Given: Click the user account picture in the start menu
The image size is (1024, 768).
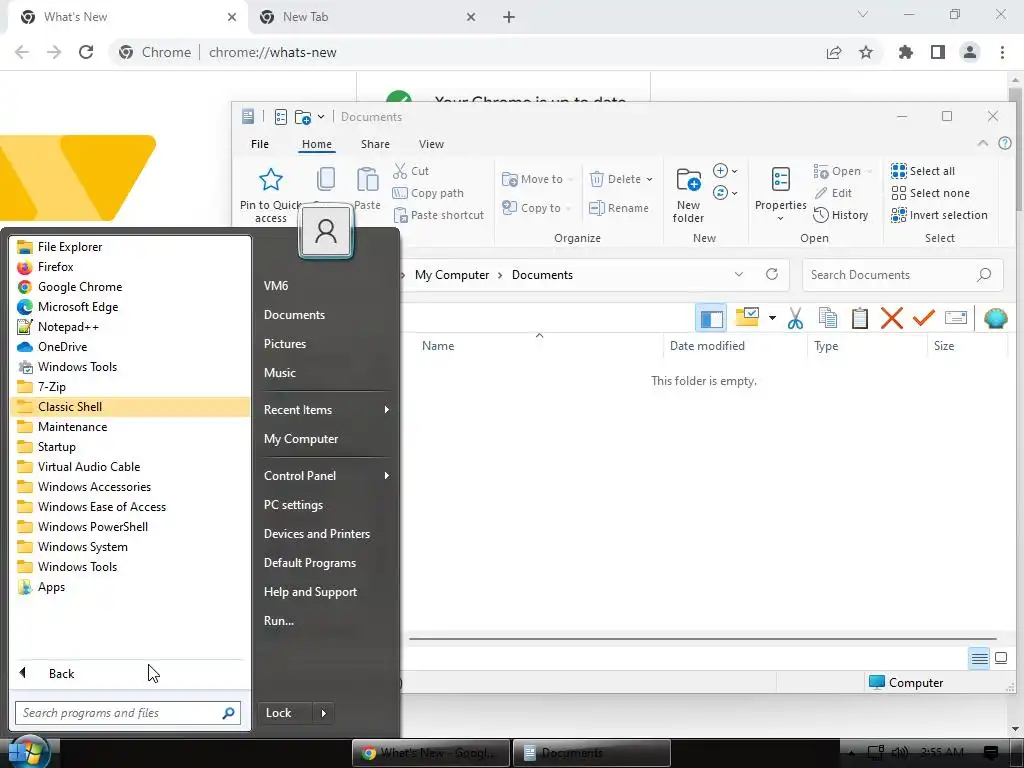Looking at the screenshot, I should click(x=325, y=231).
